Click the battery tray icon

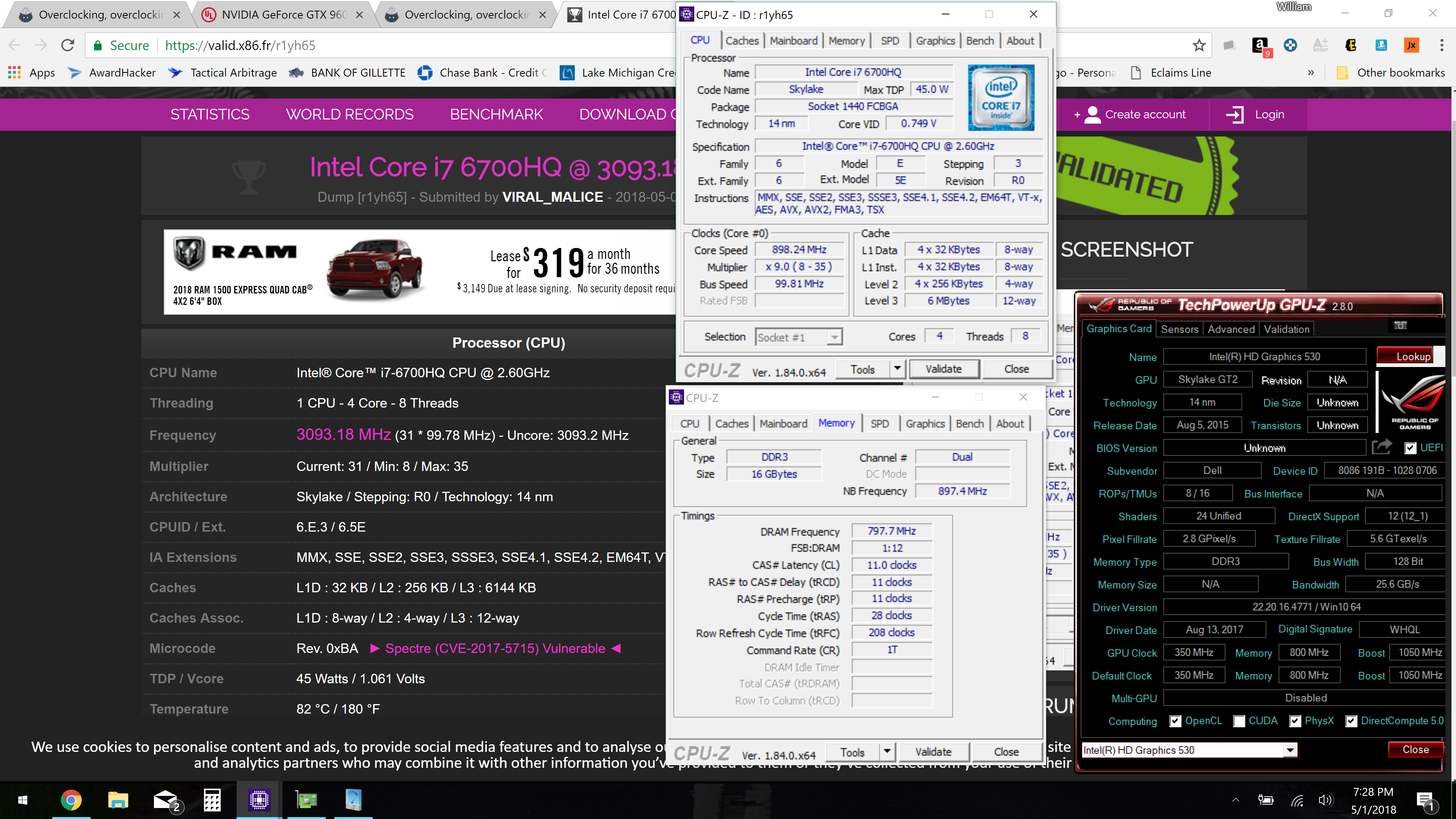(1266, 800)
